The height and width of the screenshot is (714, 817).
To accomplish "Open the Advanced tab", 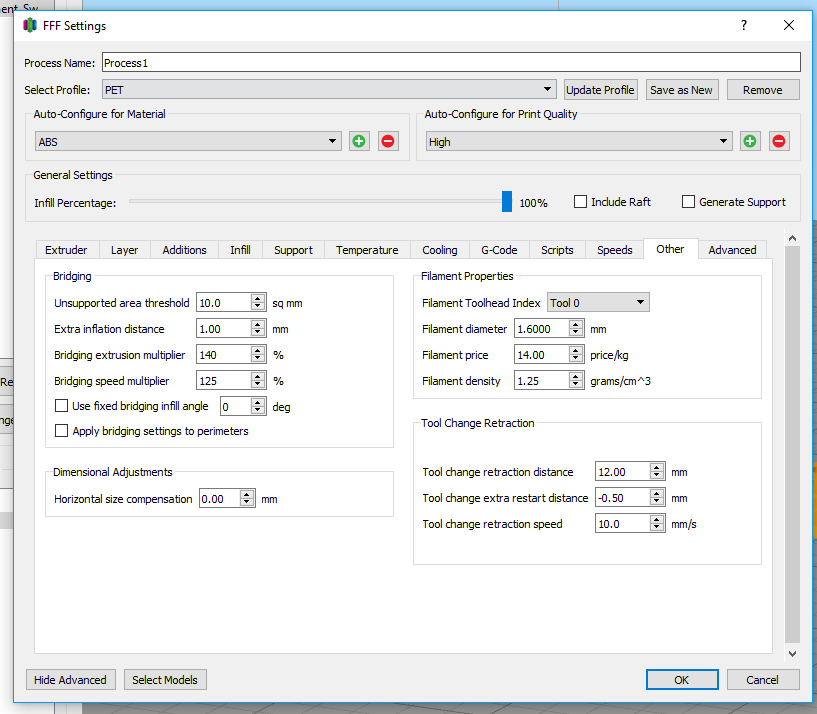I will pos(732,250).
